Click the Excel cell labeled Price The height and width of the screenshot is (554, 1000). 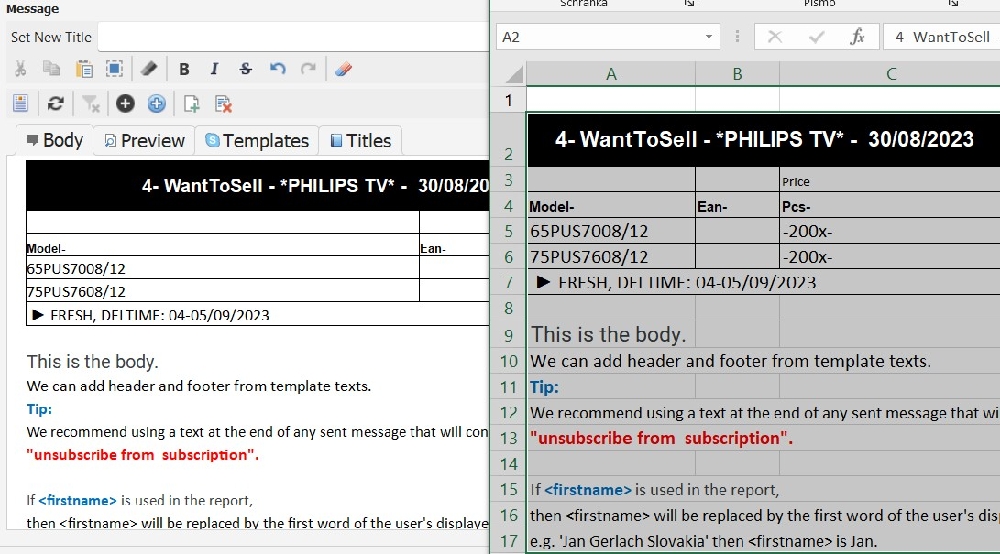tap(890, 180)
